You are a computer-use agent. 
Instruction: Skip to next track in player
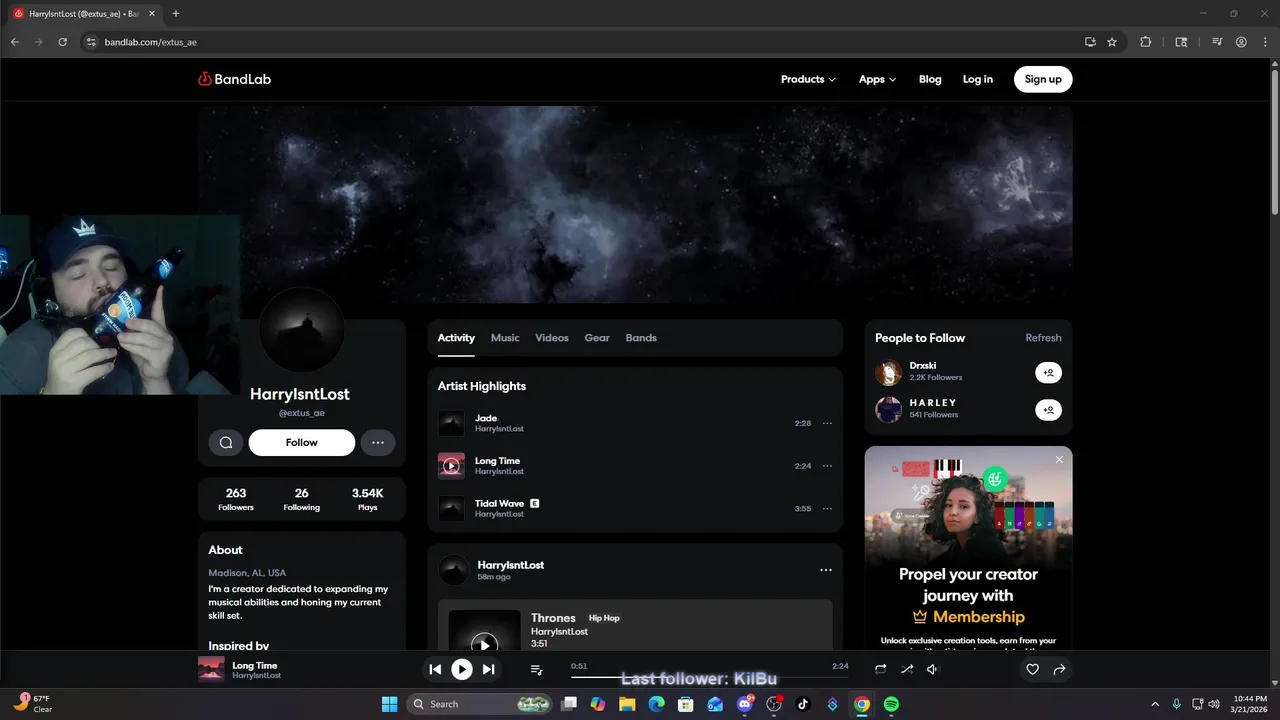click(488, 669)
